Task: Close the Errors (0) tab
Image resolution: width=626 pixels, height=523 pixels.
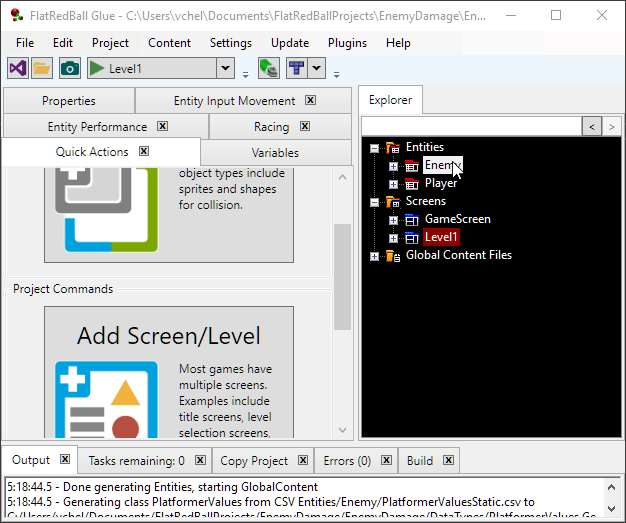Action: coord(385,461)
